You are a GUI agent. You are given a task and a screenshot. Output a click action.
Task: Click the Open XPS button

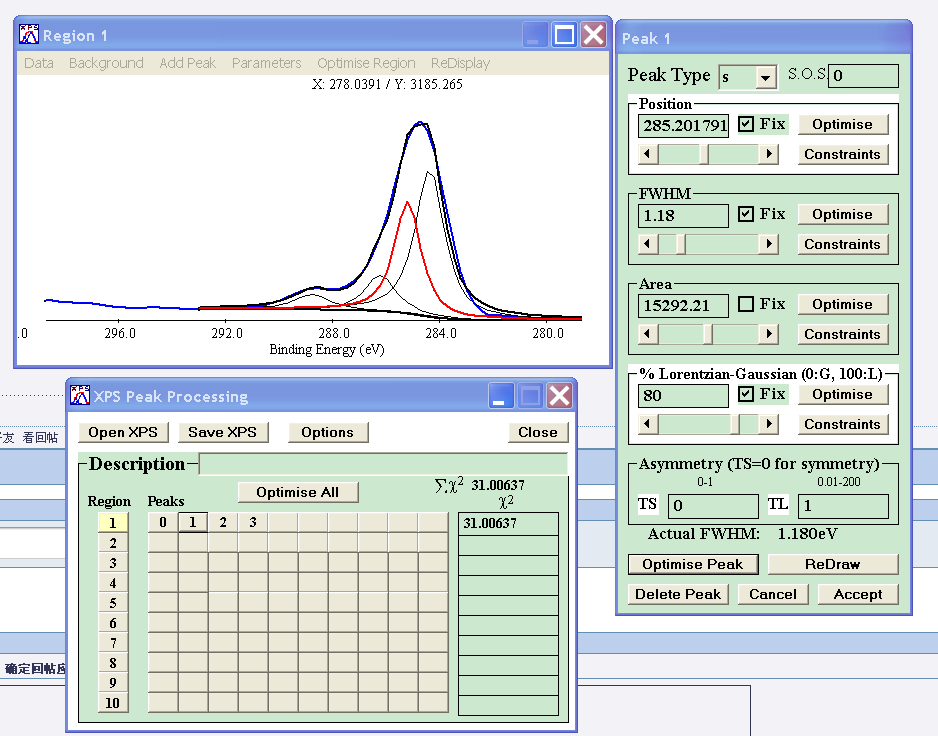(123, 432)
